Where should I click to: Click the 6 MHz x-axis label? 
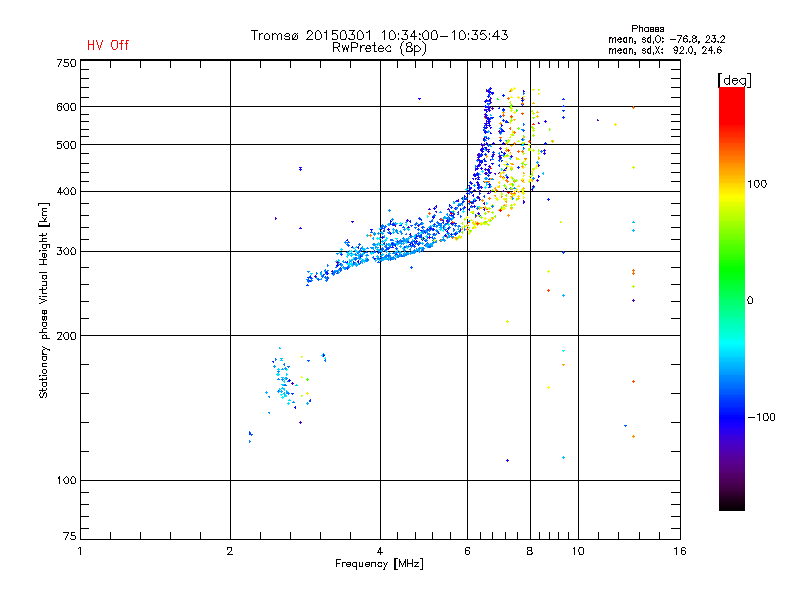coord(467,551)
